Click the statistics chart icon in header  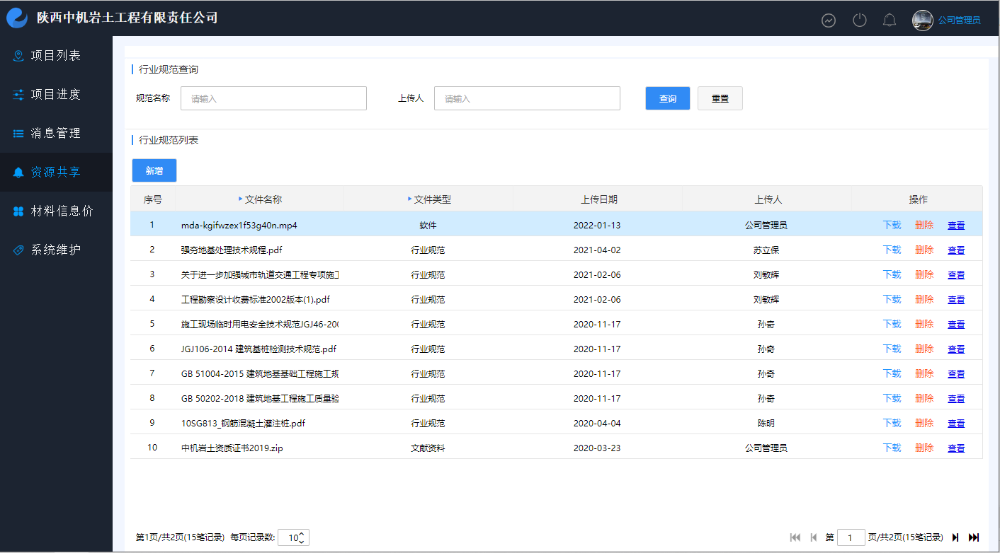click(828, 20)
